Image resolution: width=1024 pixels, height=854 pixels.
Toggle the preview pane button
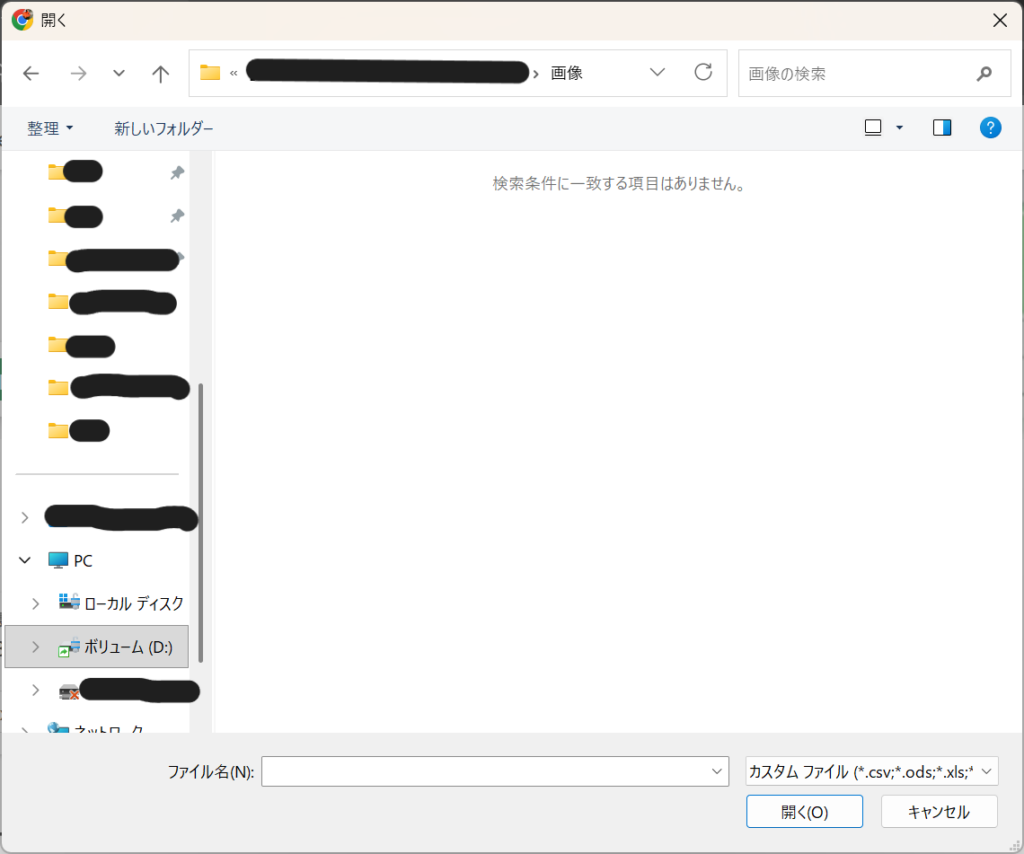[x=941, y=127]
